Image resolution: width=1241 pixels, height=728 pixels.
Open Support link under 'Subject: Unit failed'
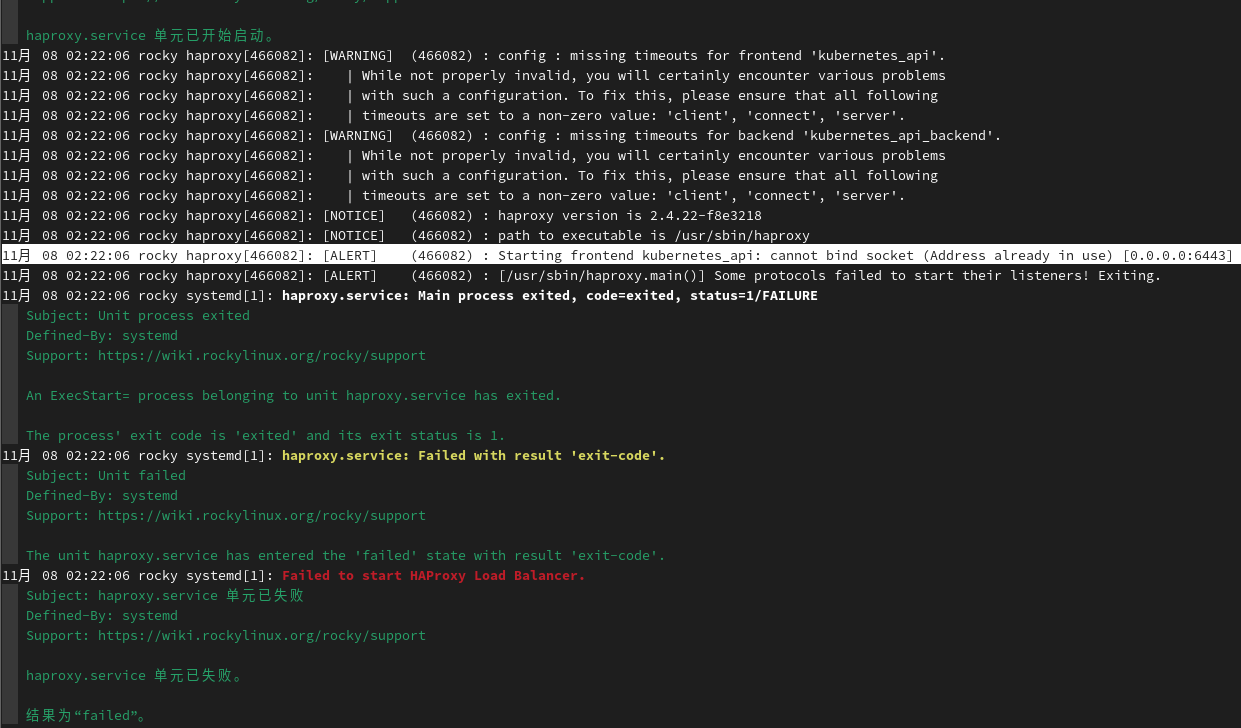pyautogui.click(x=262, y=515)
